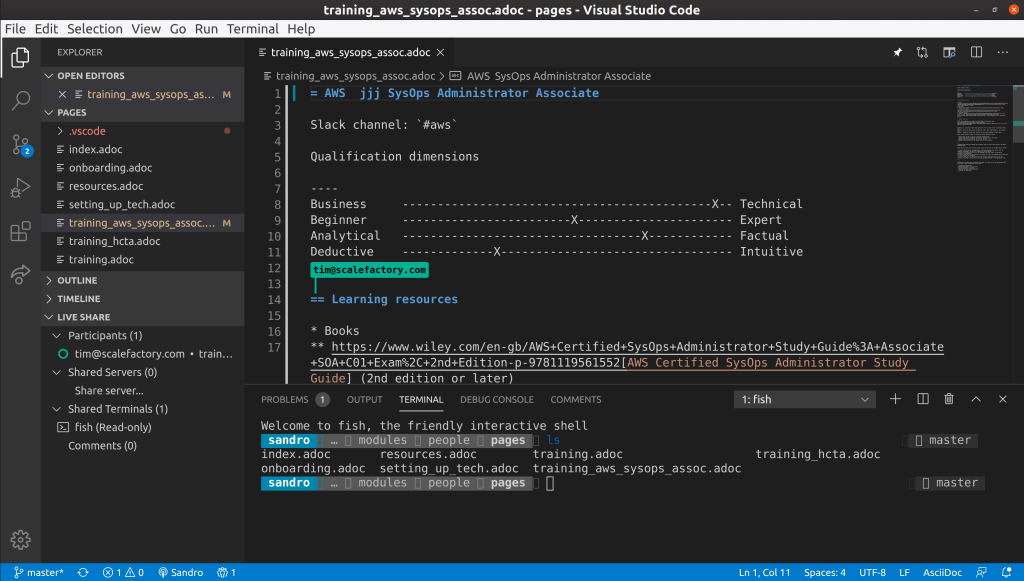The image size is (1024, 581).
Task: Open the Explorer view in activity bar
Action: tap(20, 57)
